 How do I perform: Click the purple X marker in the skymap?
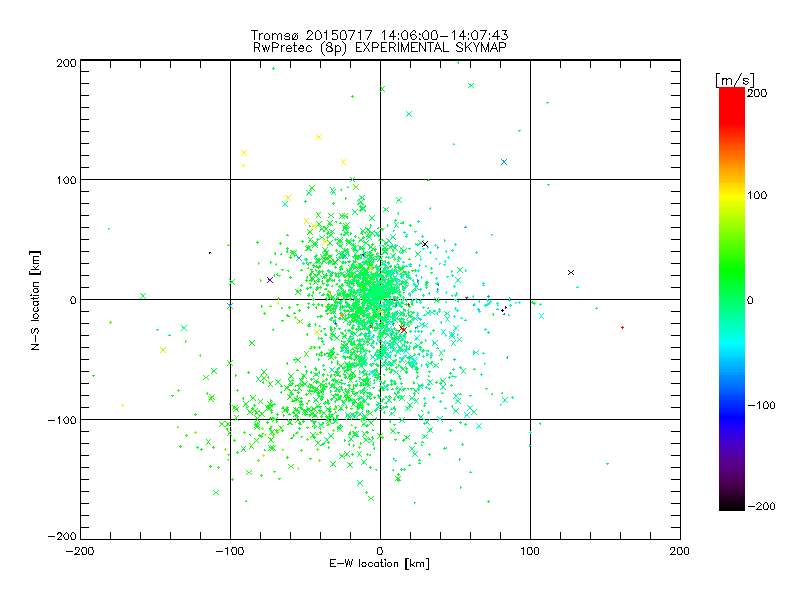click(x=270, y=280)
